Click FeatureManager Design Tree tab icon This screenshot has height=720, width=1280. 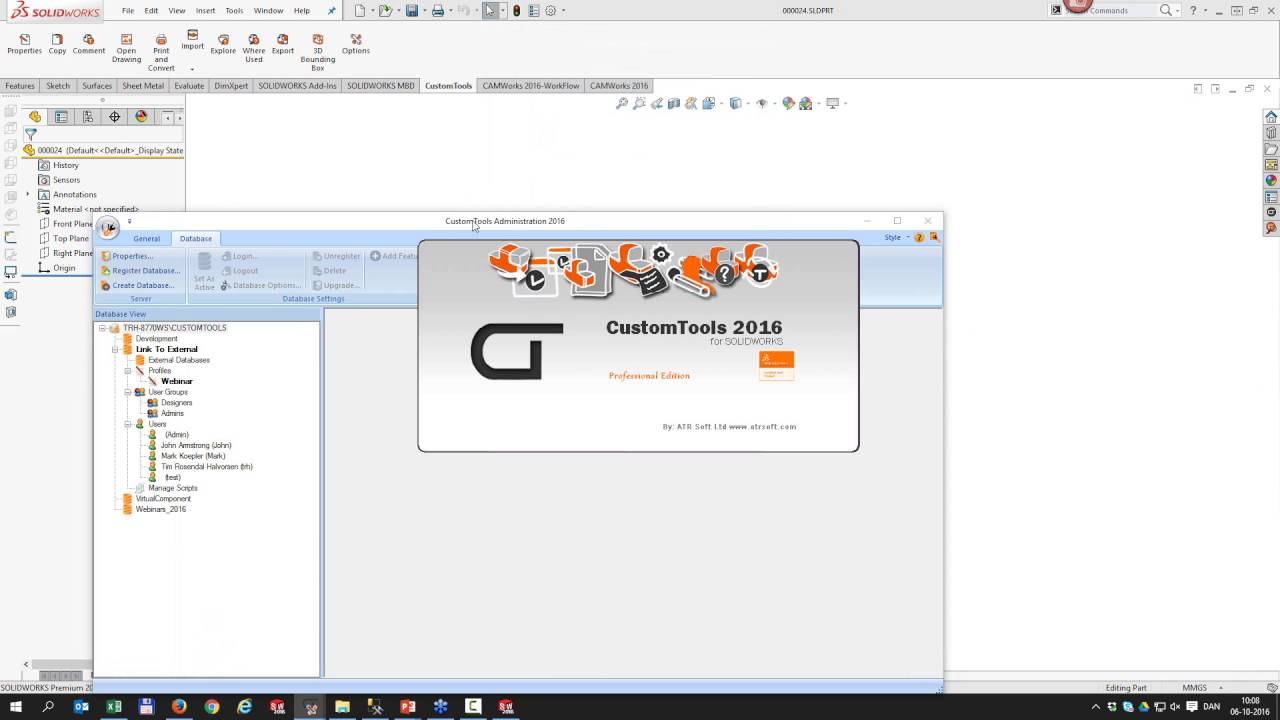[35, 117]
